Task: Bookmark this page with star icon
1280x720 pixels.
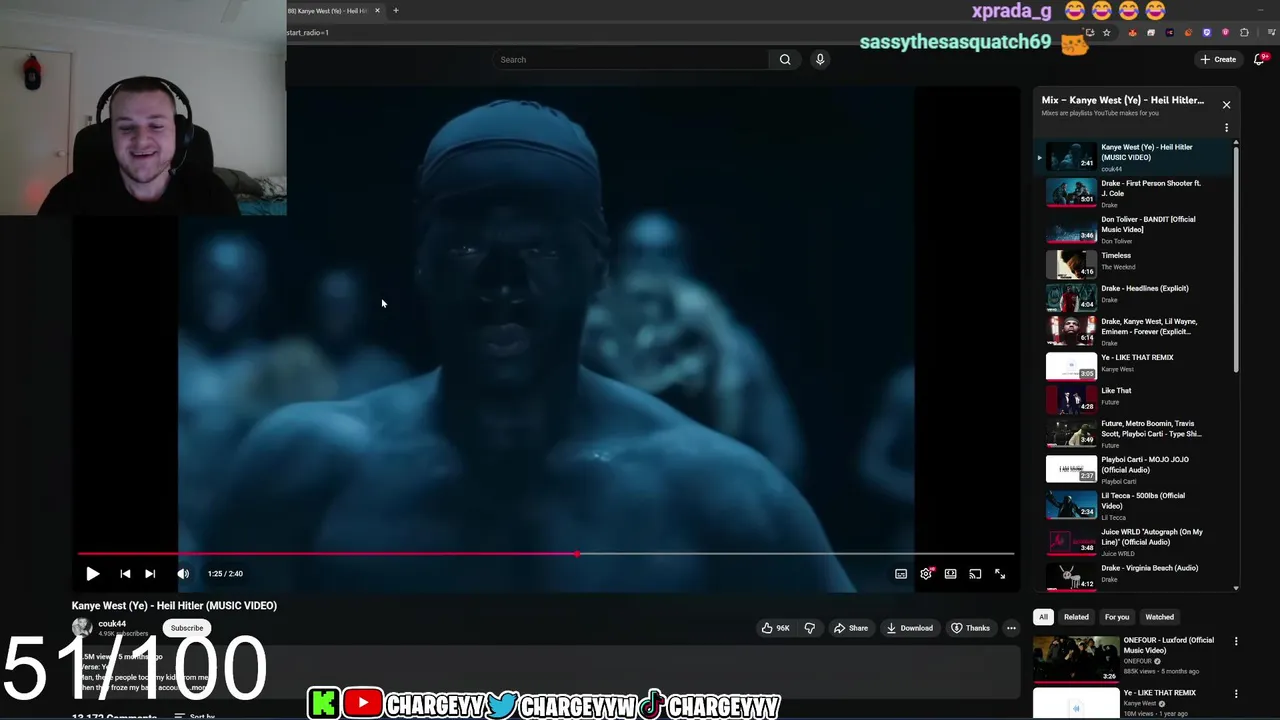Action: pyautogui.click(x=1106, y=33)
